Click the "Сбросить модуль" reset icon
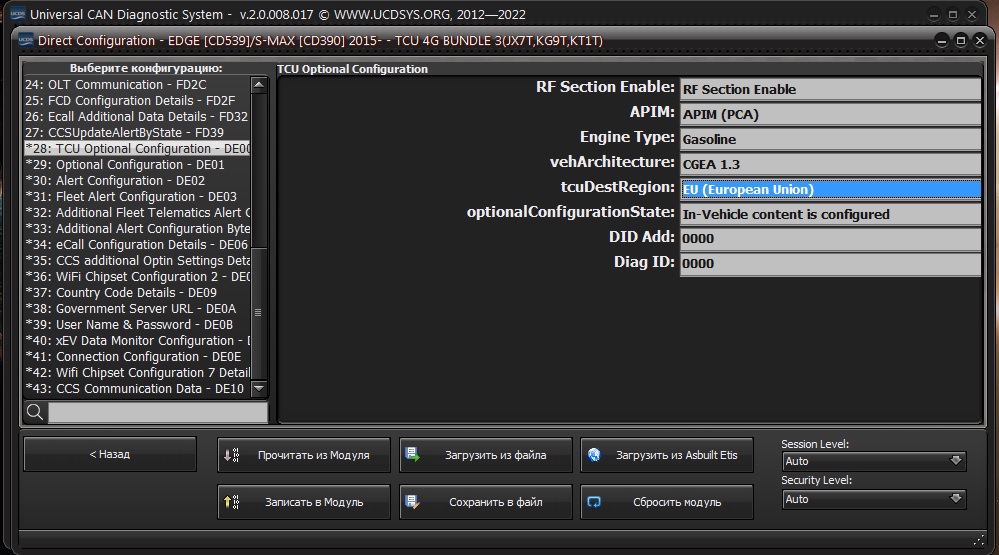 594,502
